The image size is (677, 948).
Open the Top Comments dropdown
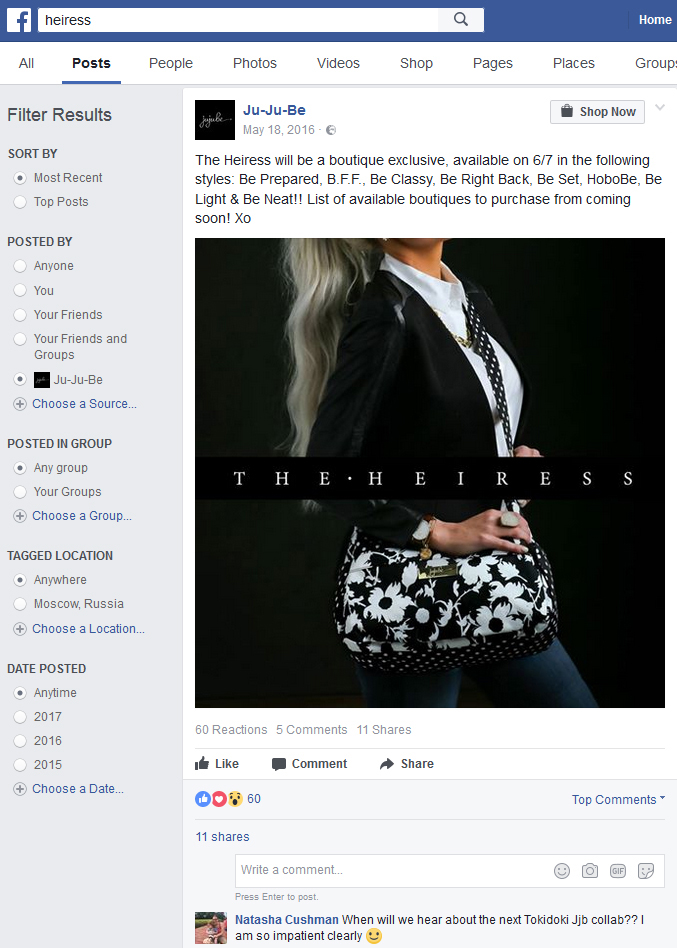618,799
